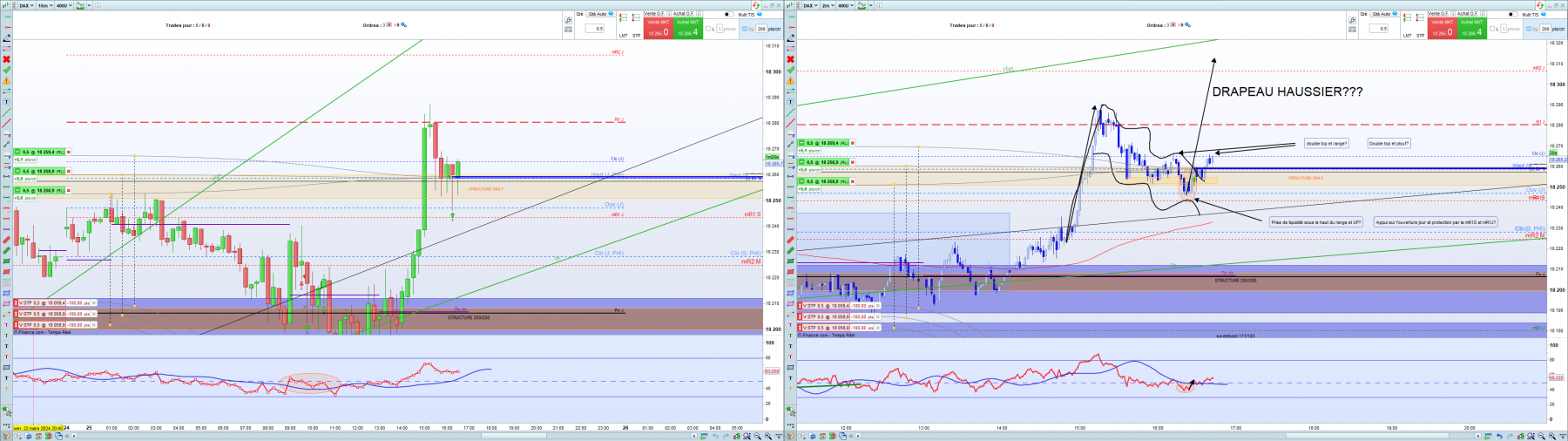Viewport: 1568px width, 441px height.
Task: Open the 2m timeframe dropdown
Action: click(x=828, y=5)
